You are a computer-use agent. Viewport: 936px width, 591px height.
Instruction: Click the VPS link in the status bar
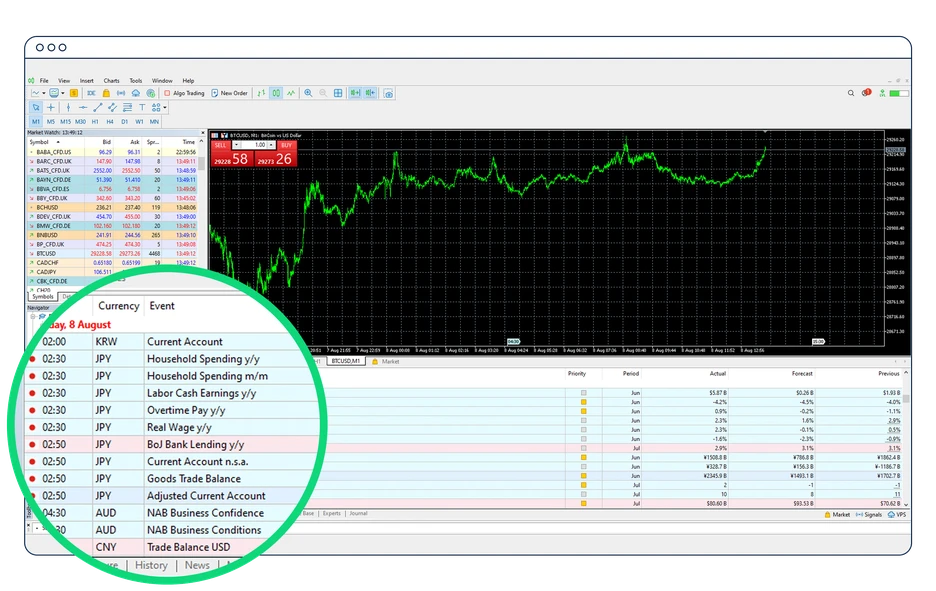coord(897,515)
